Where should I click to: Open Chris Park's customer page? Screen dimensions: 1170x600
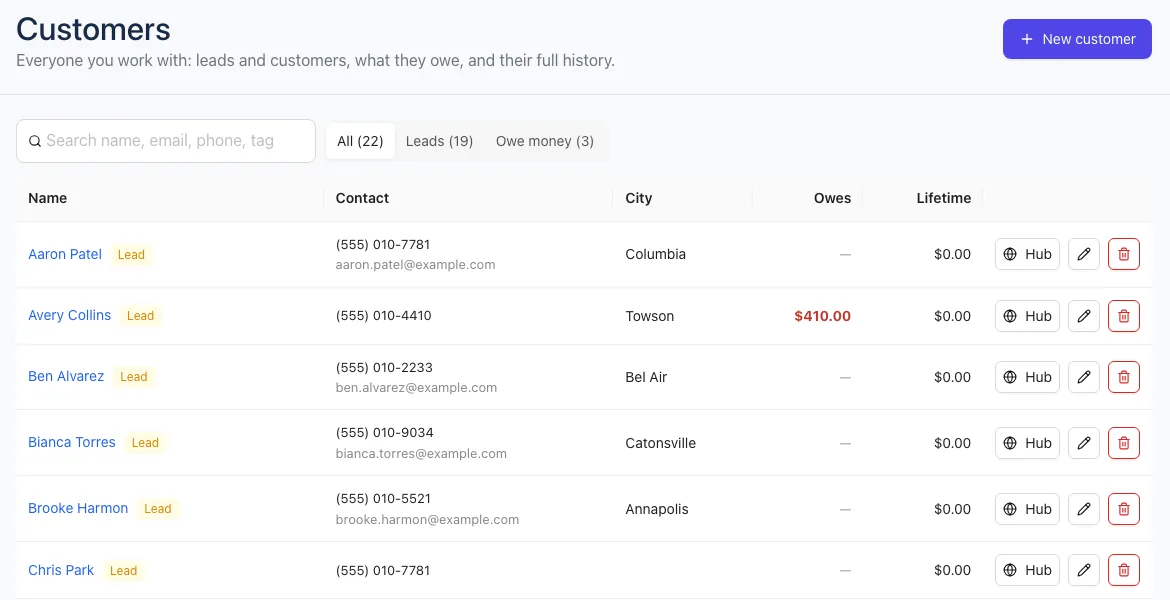61,570
